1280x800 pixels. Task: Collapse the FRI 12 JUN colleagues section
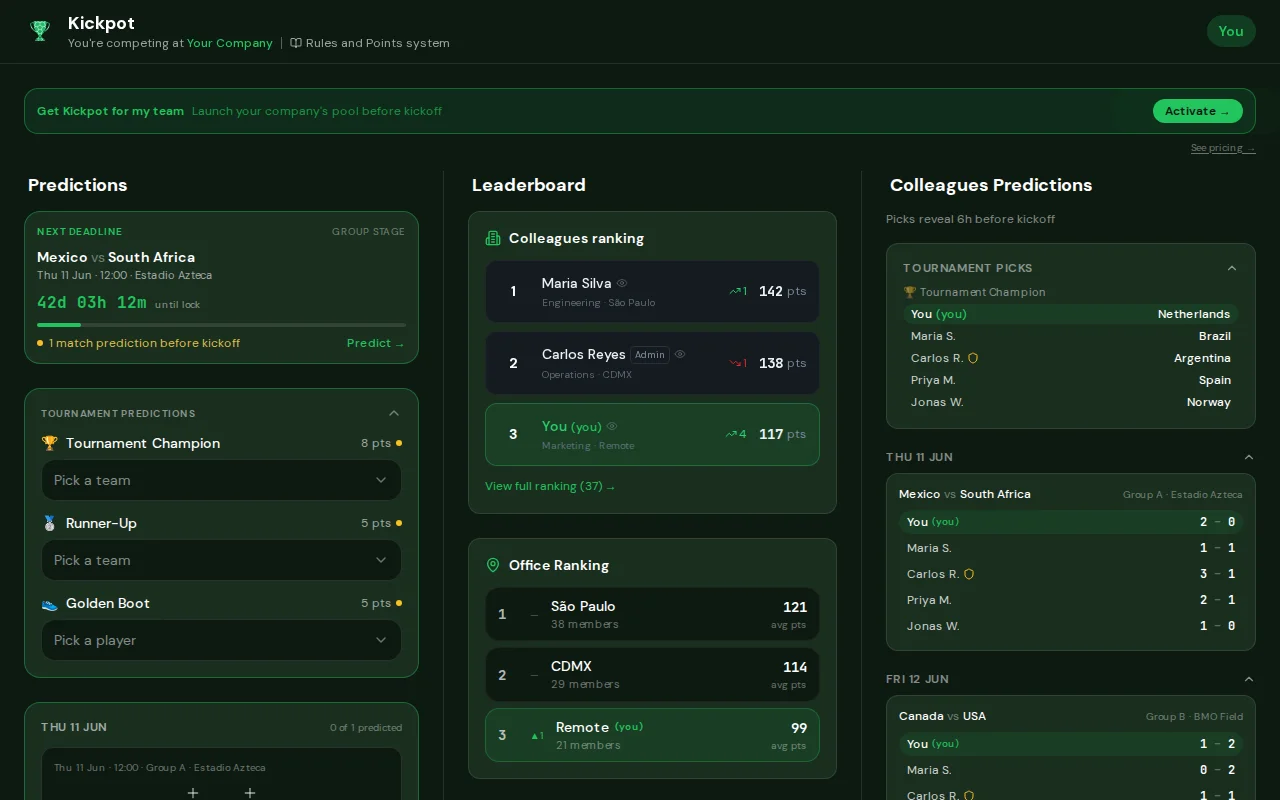(x=1248, y=679)
